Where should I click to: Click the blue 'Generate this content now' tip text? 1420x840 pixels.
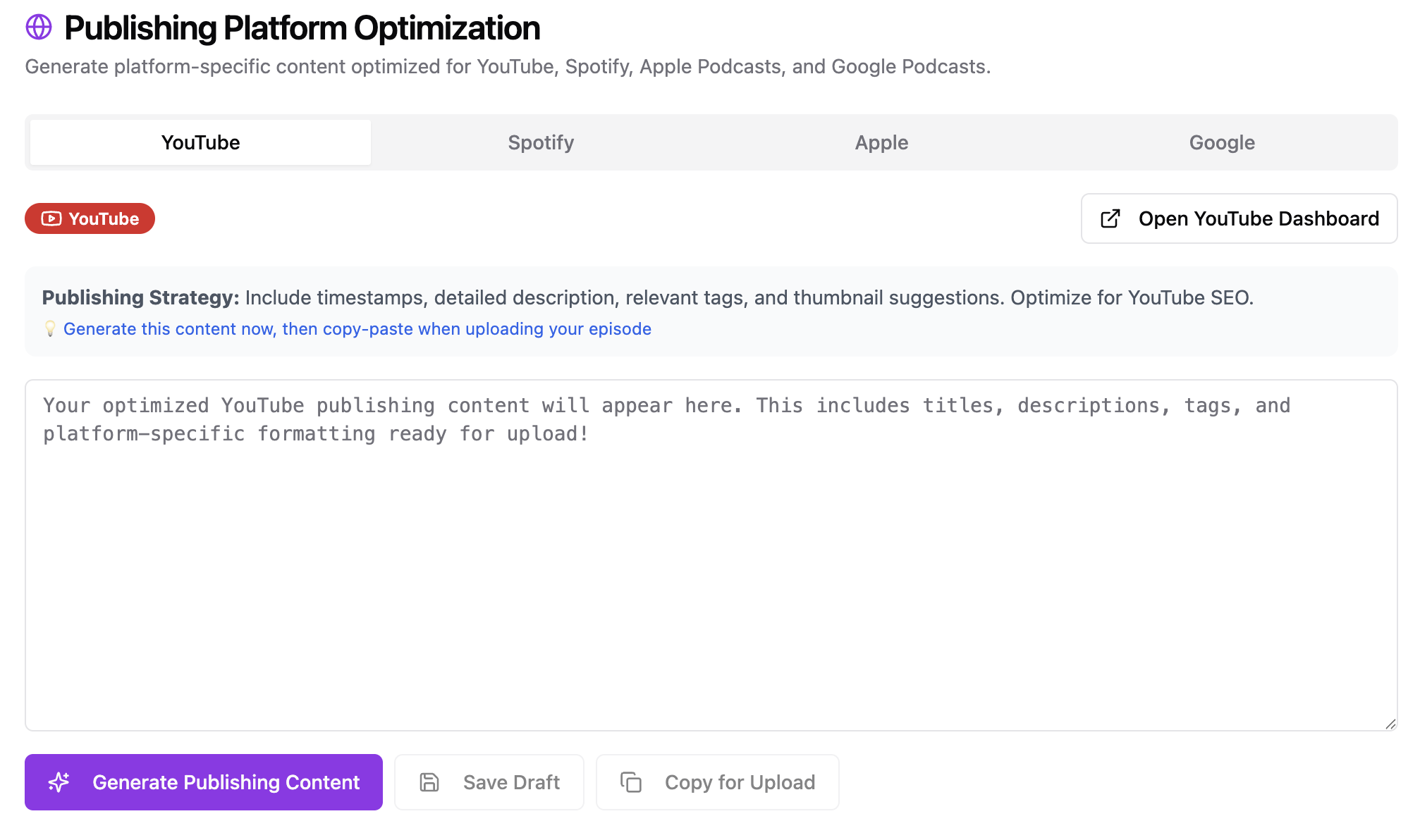357,329
